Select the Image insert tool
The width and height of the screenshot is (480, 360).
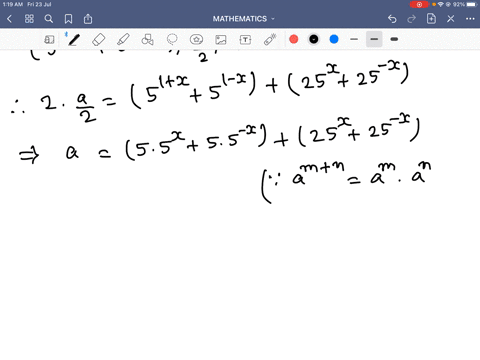[221, 40]
